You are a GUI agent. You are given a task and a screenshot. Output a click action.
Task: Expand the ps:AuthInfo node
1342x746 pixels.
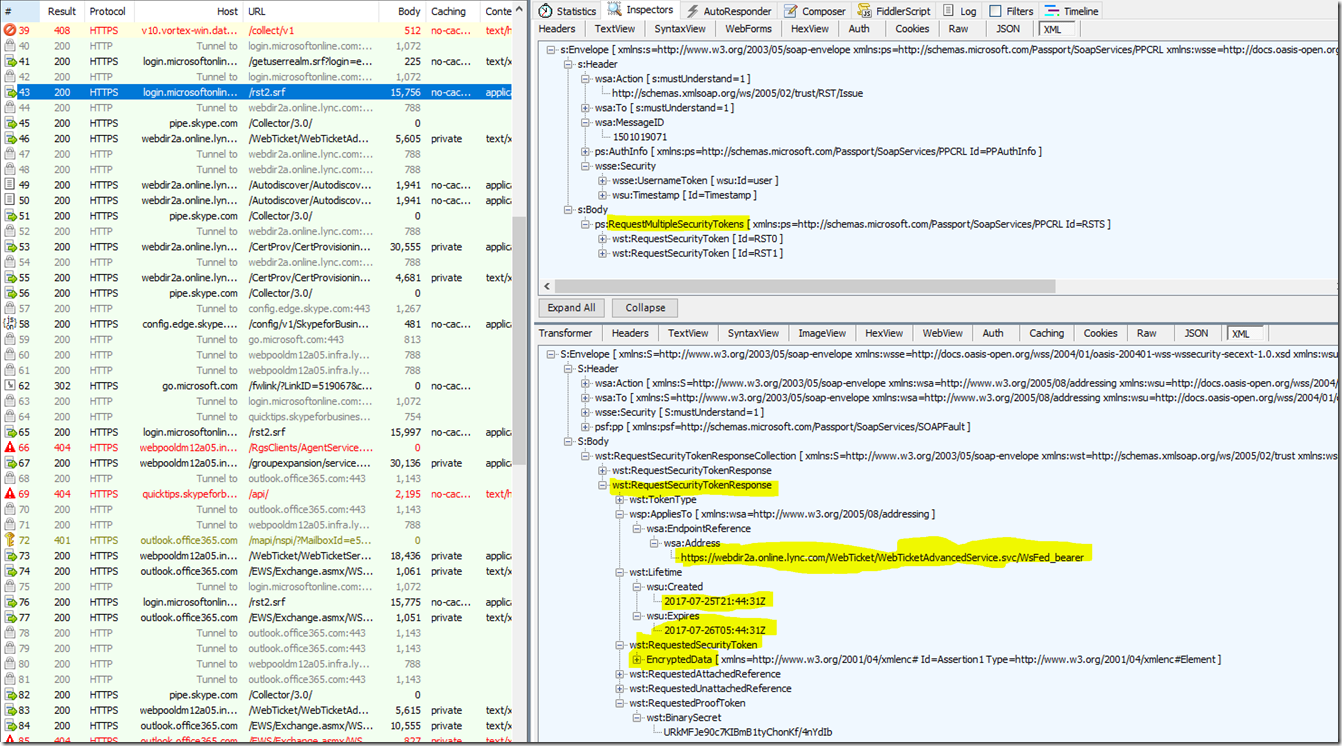click(x=586, y=152)
